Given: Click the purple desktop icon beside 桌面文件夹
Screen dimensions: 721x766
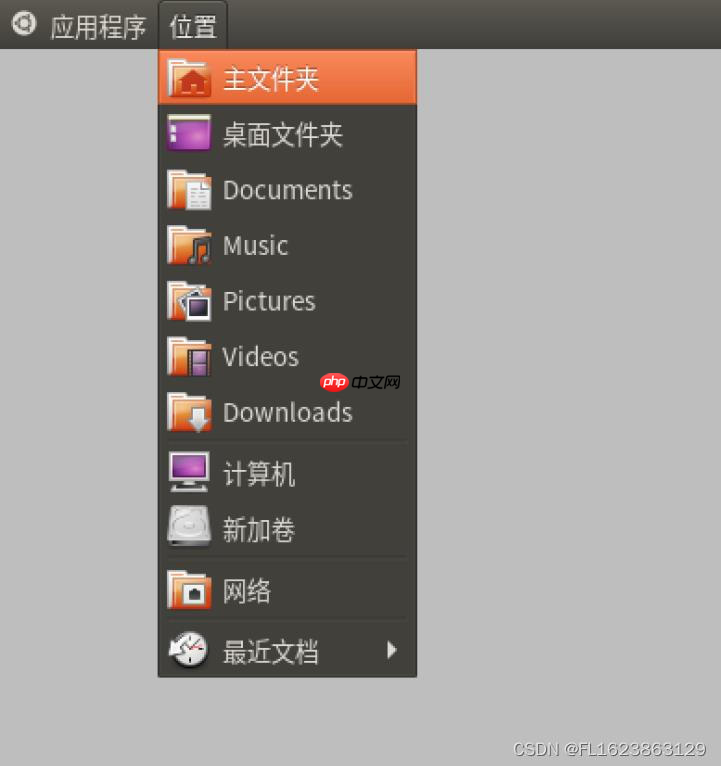Looking at the screenshot, I should (189, 133).
